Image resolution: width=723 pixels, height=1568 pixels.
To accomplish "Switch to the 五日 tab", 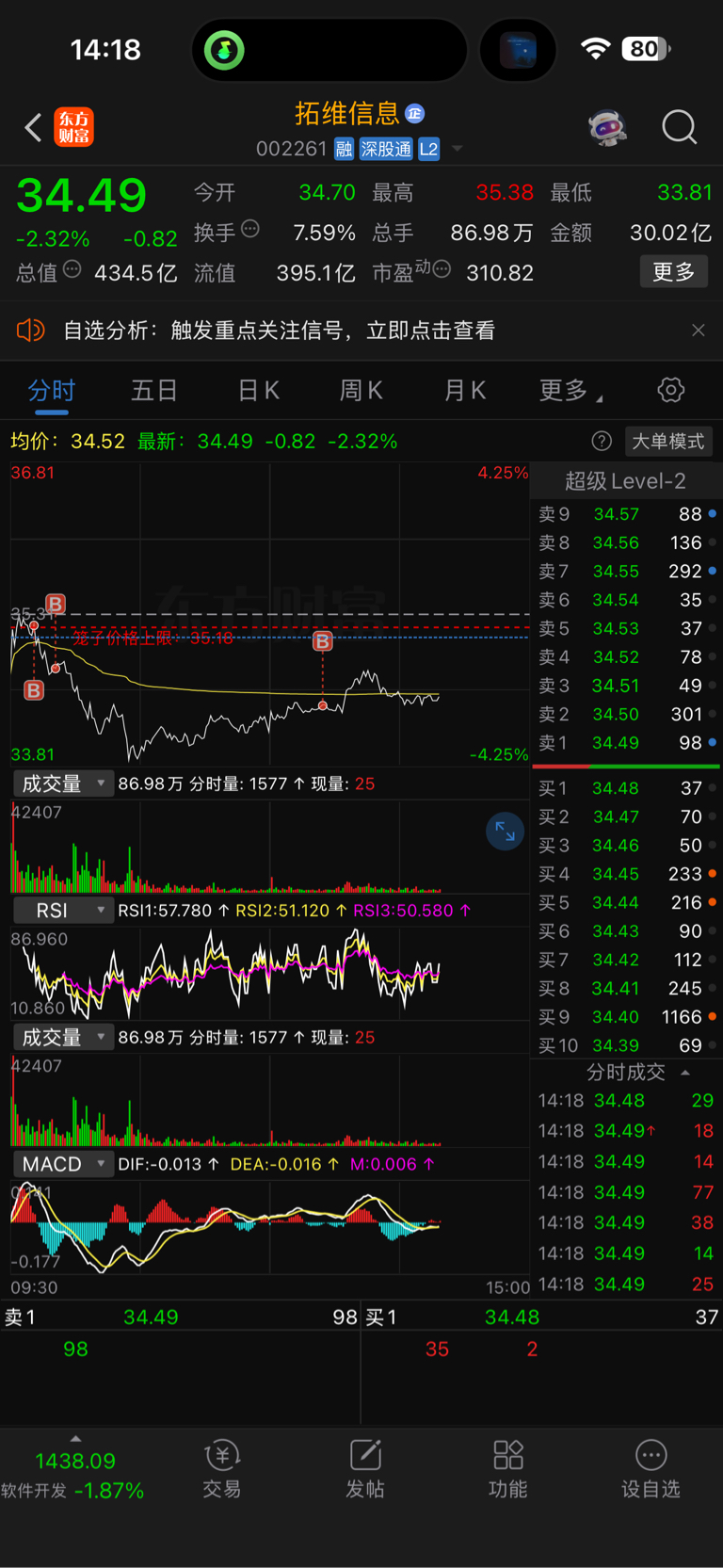I will point(153,390).
